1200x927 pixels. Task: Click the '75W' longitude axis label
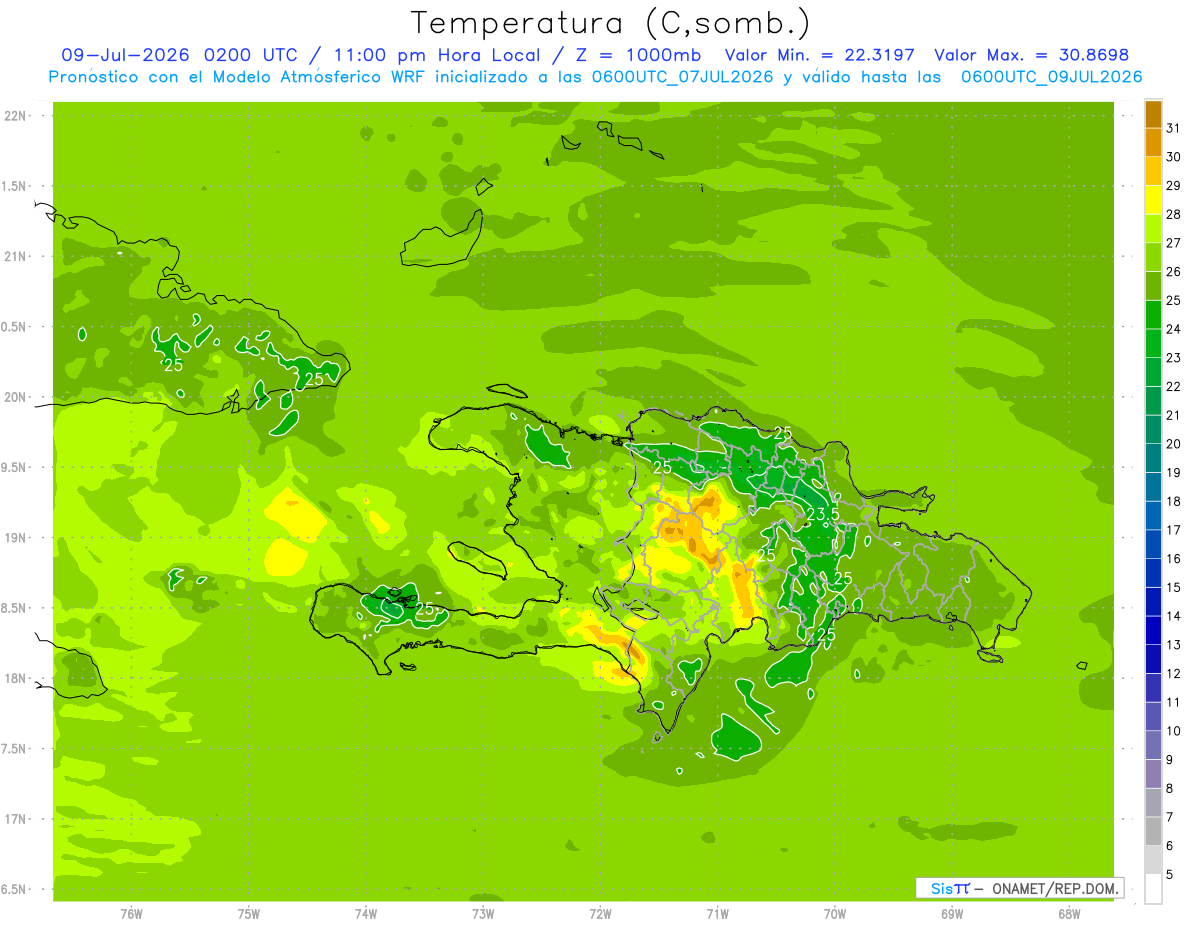click(x=248, y=914)
